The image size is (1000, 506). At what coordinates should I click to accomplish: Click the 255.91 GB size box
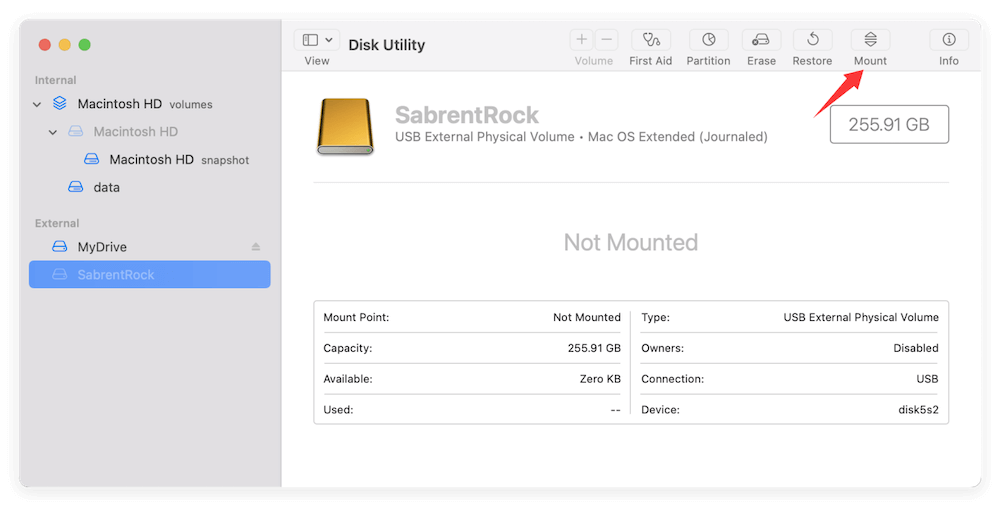(x=889, y=124)
